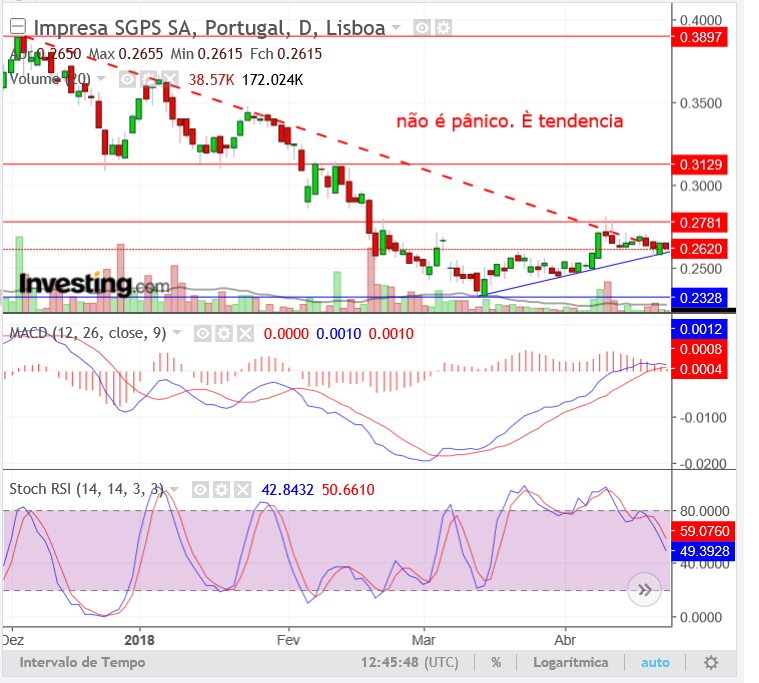Viewport: 759px width, 683px height.
Task: Open Volume indicator settings gear
Action: coord(149,79)
